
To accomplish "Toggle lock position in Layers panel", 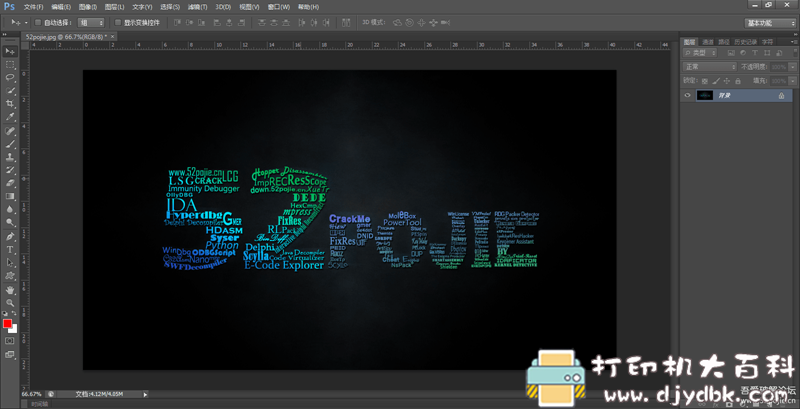I will click(x=727, y=81).
